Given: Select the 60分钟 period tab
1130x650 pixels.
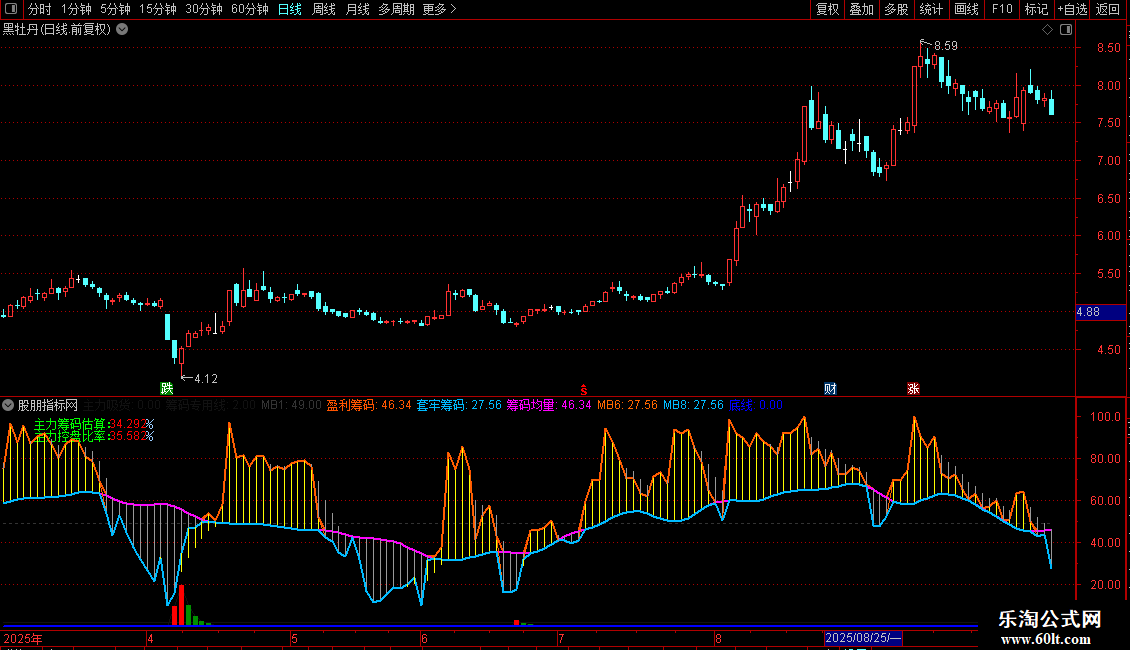Looking at the screenshot, I should coord(249,10).
